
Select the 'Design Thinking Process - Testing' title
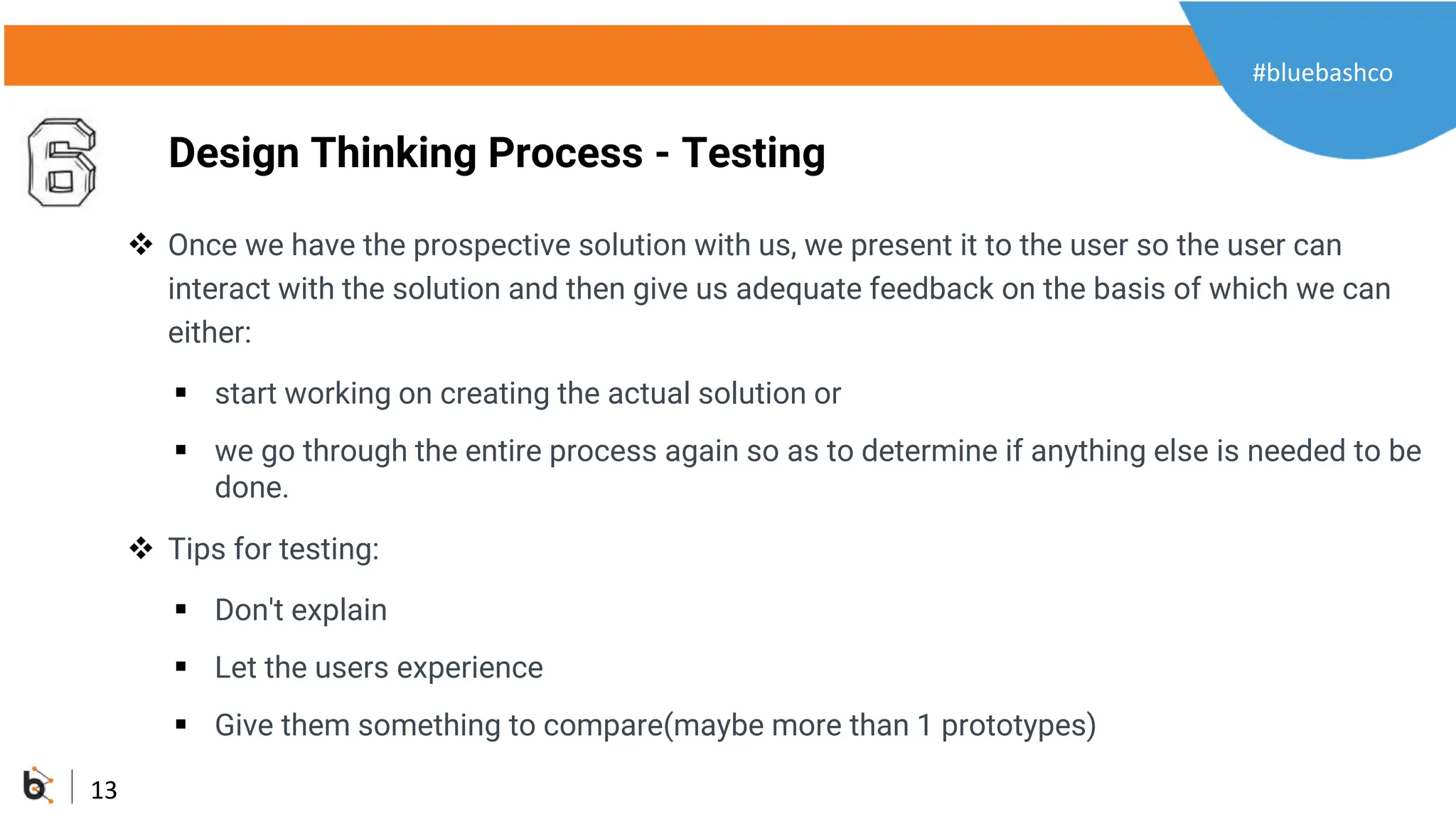point(497,154)
